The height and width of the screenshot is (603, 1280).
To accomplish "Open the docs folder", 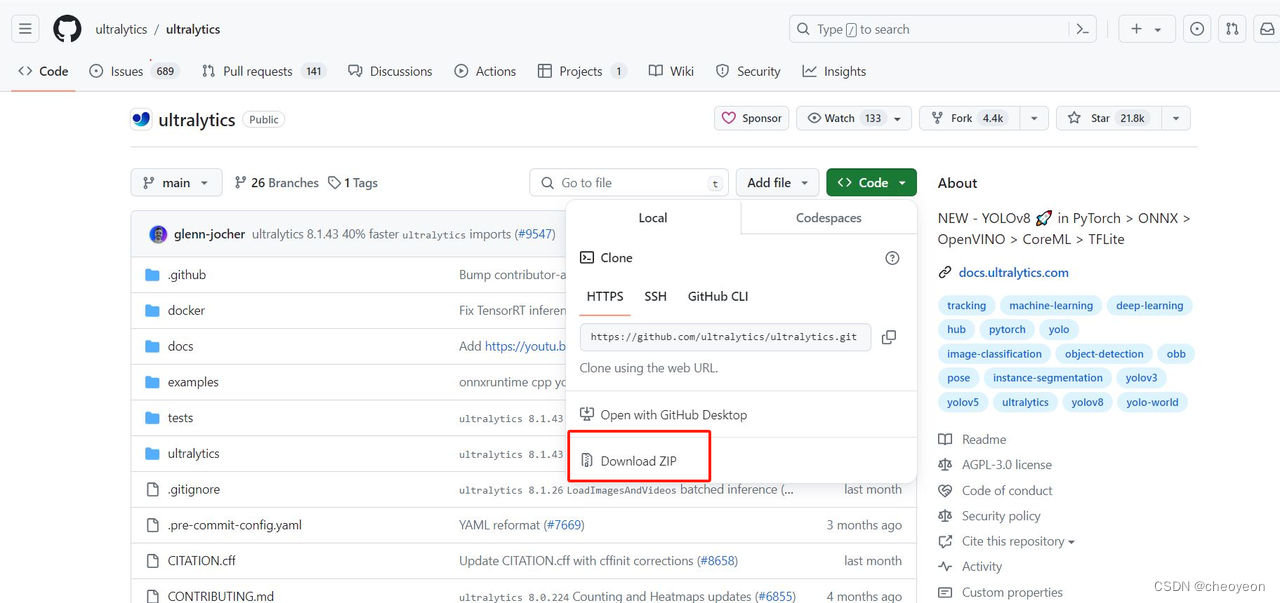I will (x=180, y=346).
